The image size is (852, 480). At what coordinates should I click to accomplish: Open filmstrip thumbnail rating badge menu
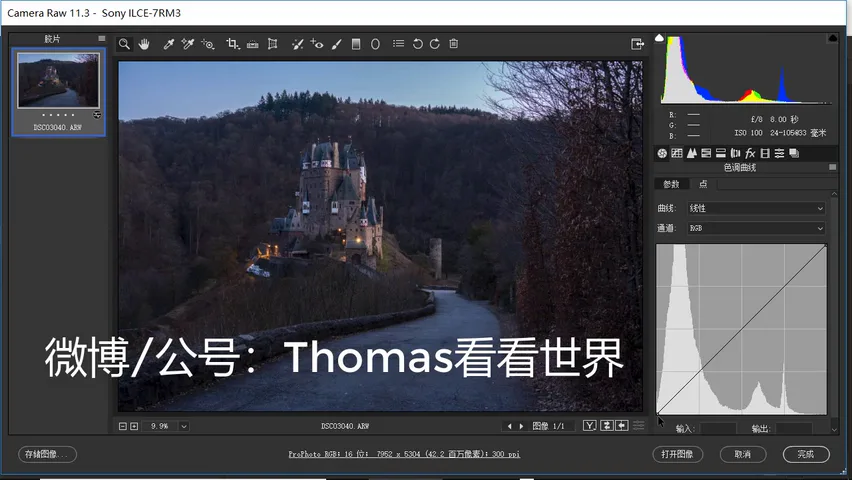pyautogui.click(x=97, y=114)
